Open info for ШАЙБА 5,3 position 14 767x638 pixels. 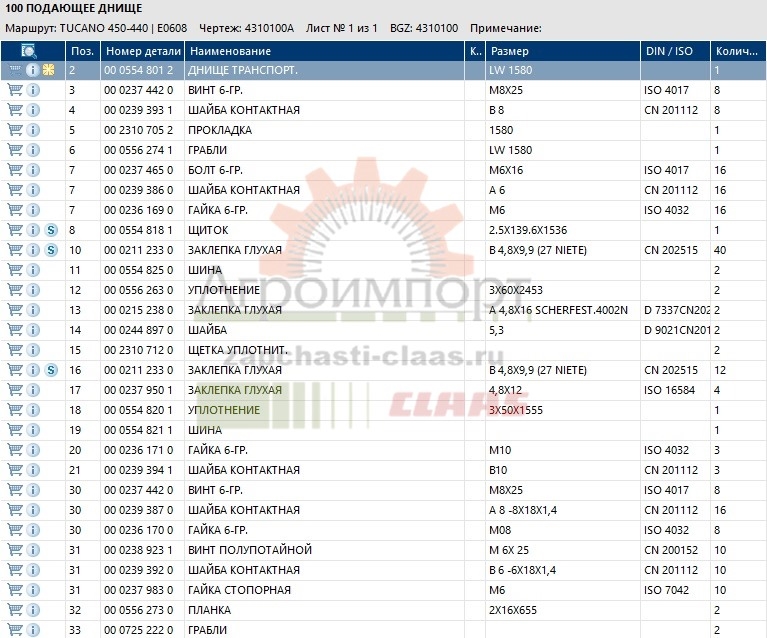33,330
